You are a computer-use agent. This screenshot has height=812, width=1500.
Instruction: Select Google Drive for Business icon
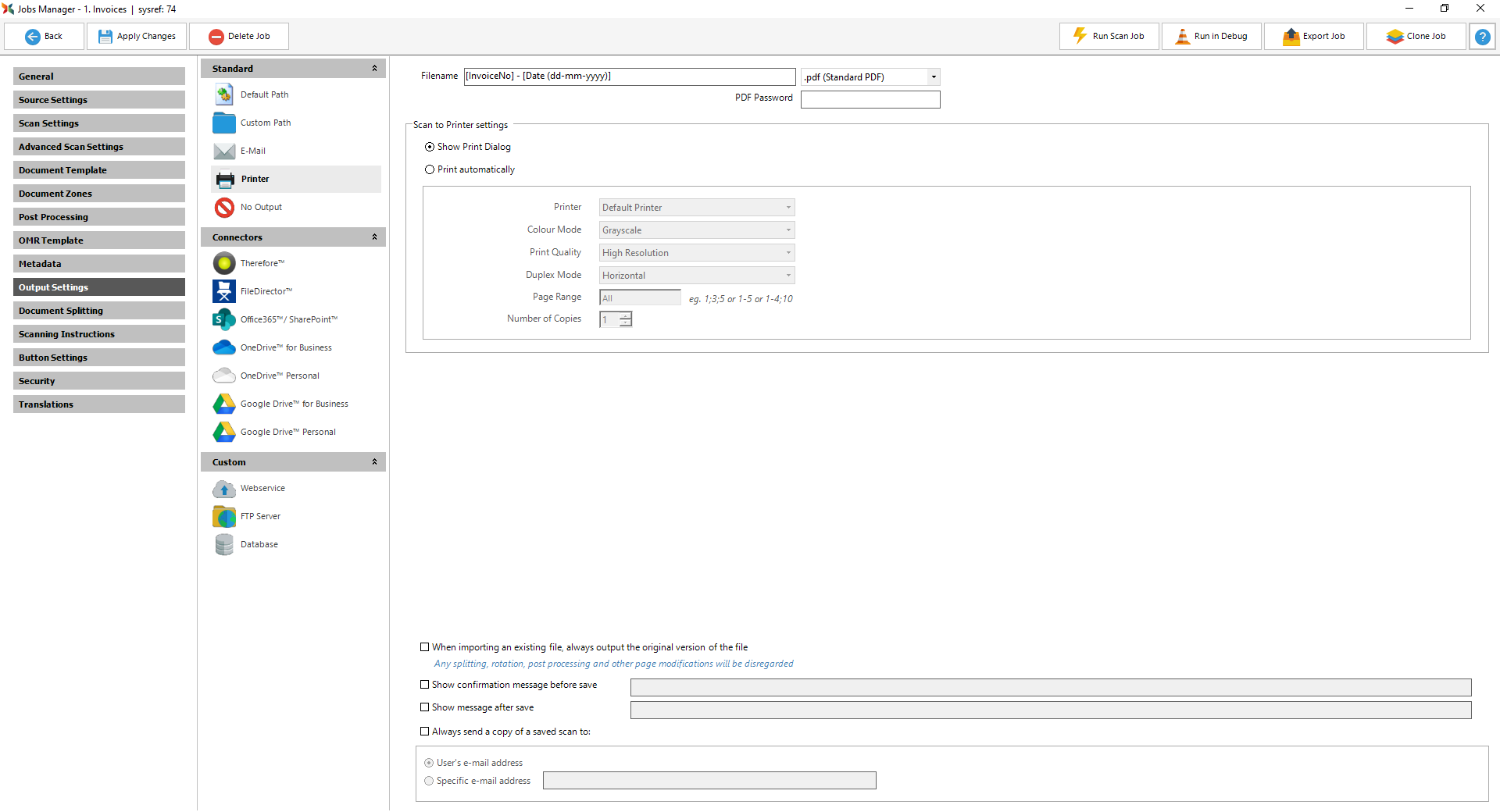[x=224, y=404]
